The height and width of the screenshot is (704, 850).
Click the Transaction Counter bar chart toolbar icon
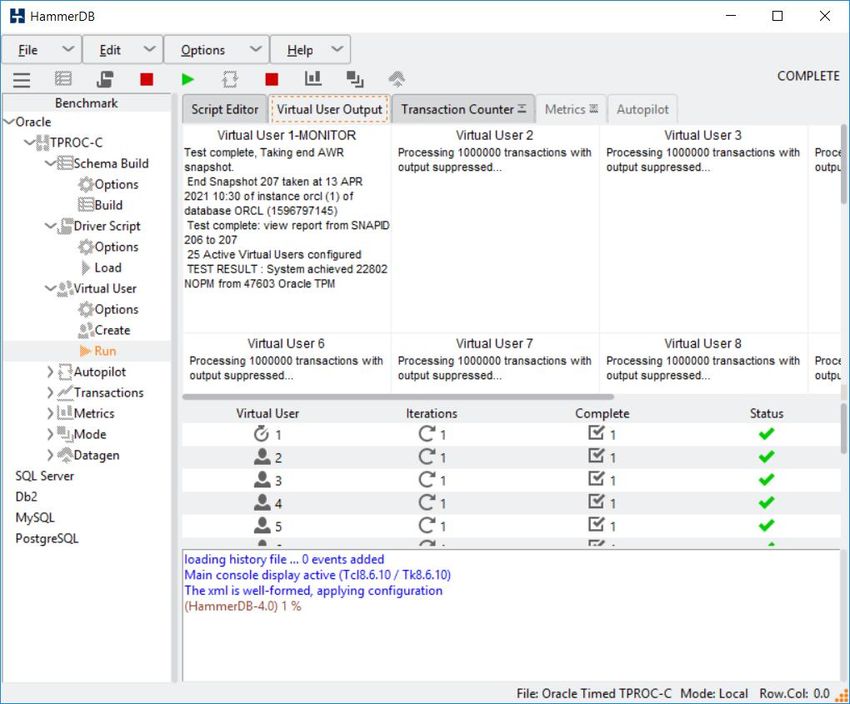click(313, 79)
